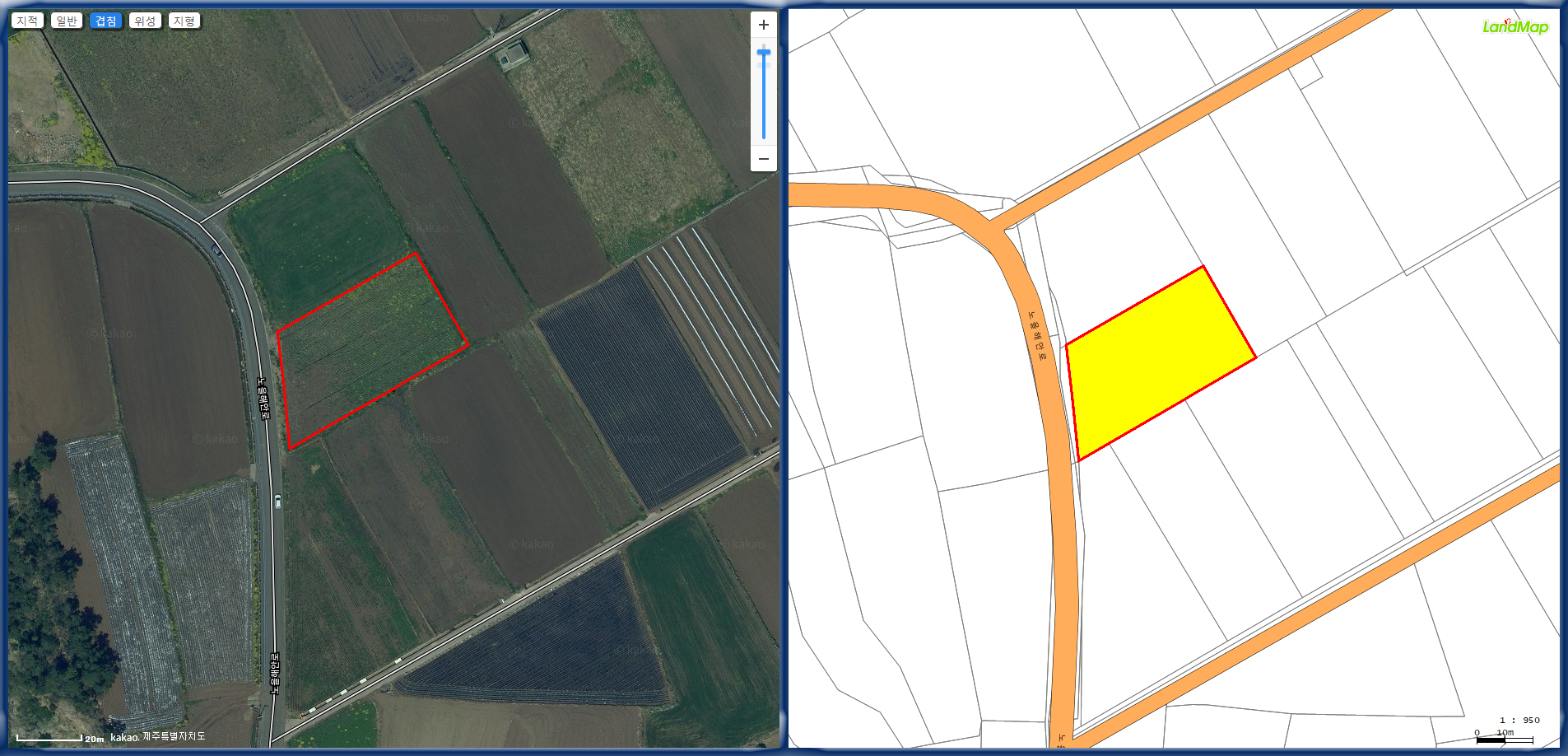Image resolution: width=1568 pixels, height=756 pixels.
Task: Switch to 지적 cadastral map view
Action: (27, 21)
